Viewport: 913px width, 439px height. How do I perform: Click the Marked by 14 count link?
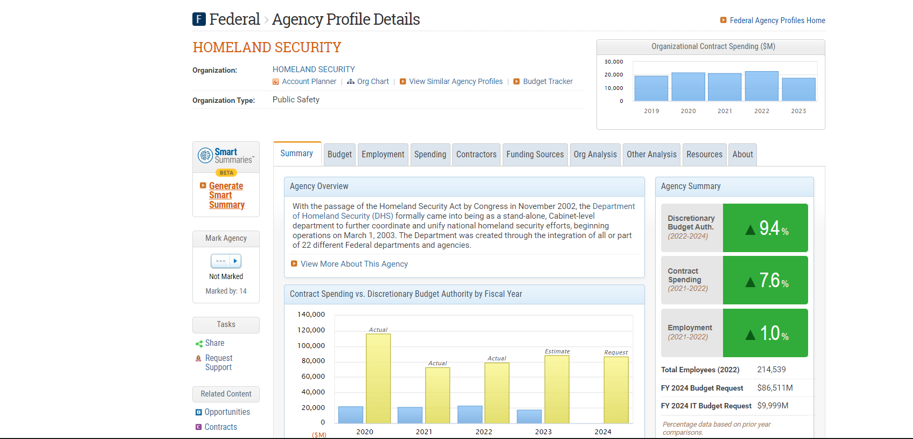(x=243, y=291)
